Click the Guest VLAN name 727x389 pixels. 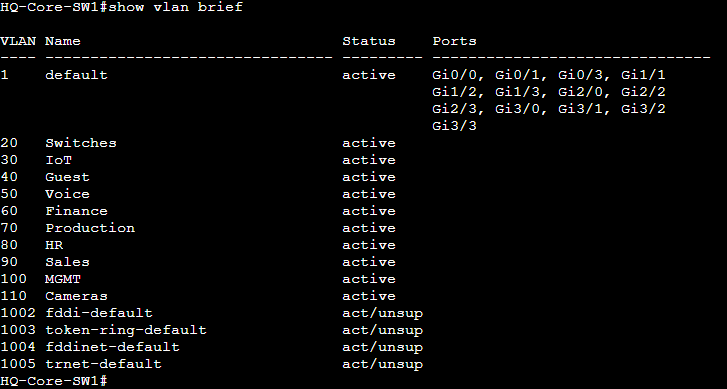67,177
